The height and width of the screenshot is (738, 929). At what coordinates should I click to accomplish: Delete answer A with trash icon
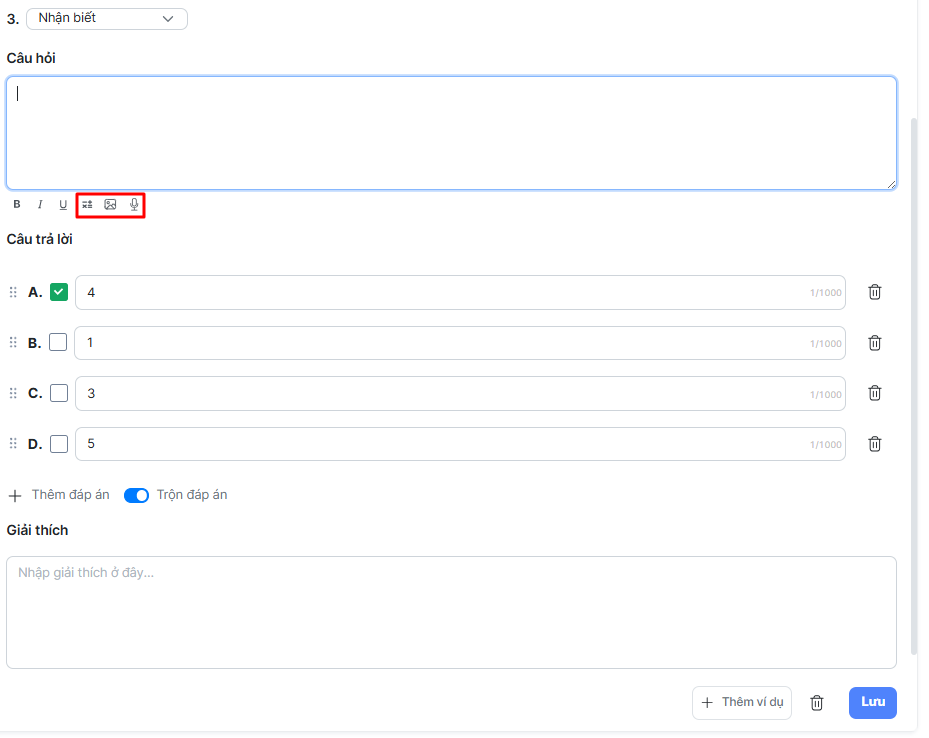click(874, 292)
